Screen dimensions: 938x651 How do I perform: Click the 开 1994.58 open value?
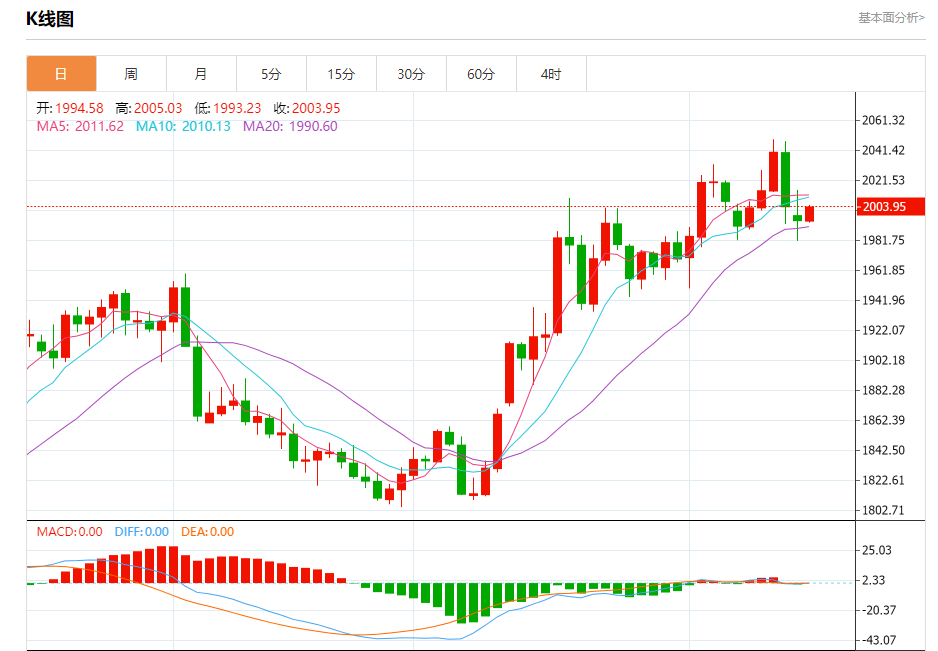69,108
